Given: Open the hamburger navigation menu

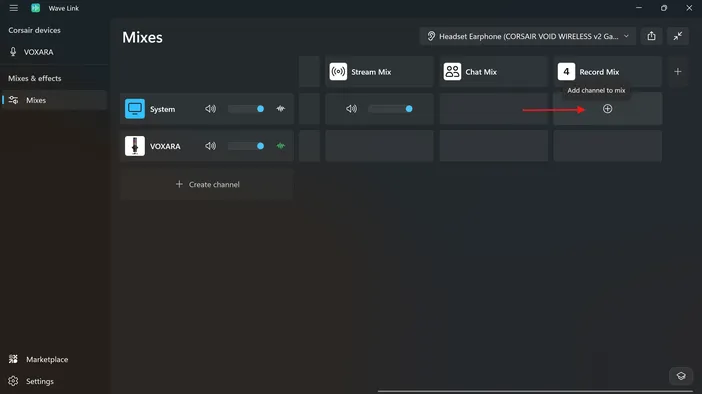Looking at the screenshot, I should 13,8.
